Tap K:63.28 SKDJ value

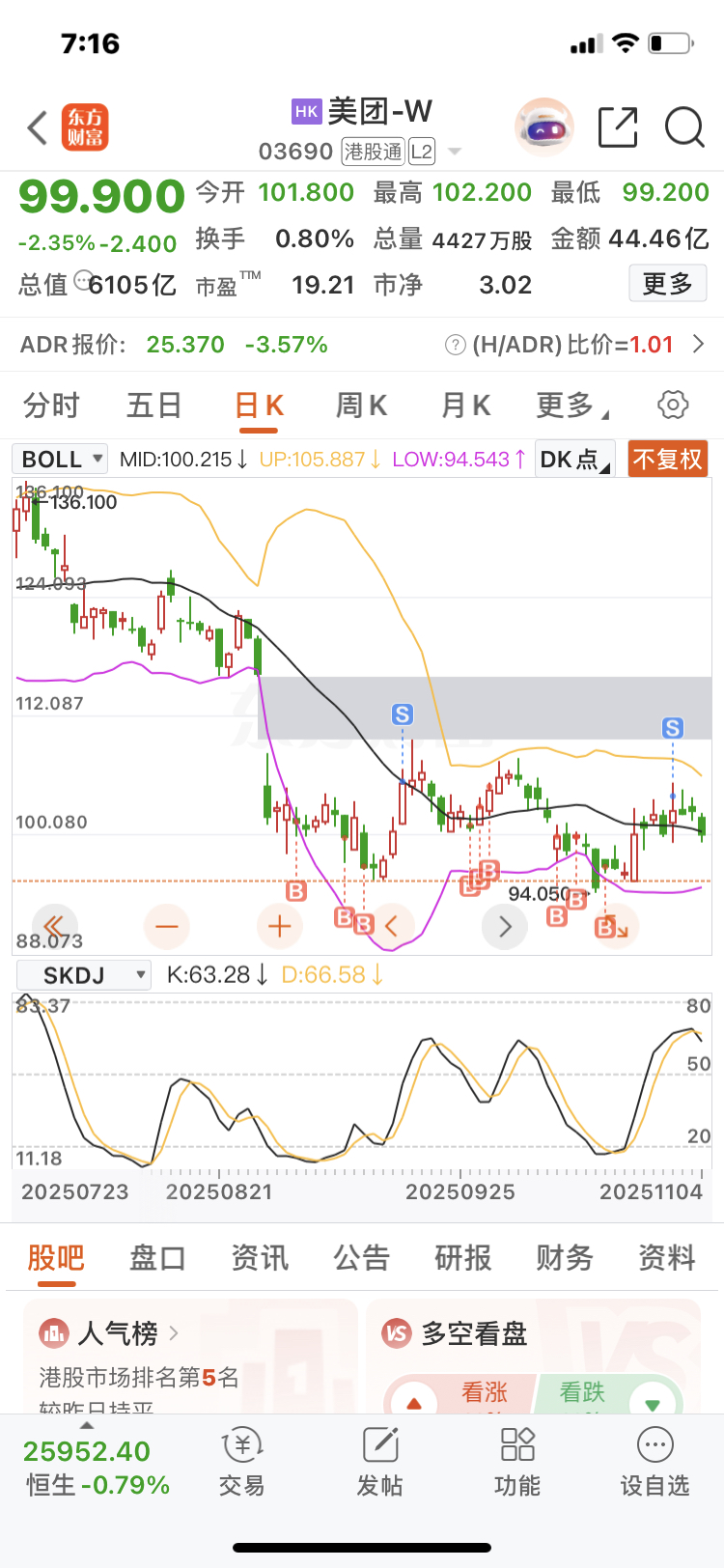218,975
